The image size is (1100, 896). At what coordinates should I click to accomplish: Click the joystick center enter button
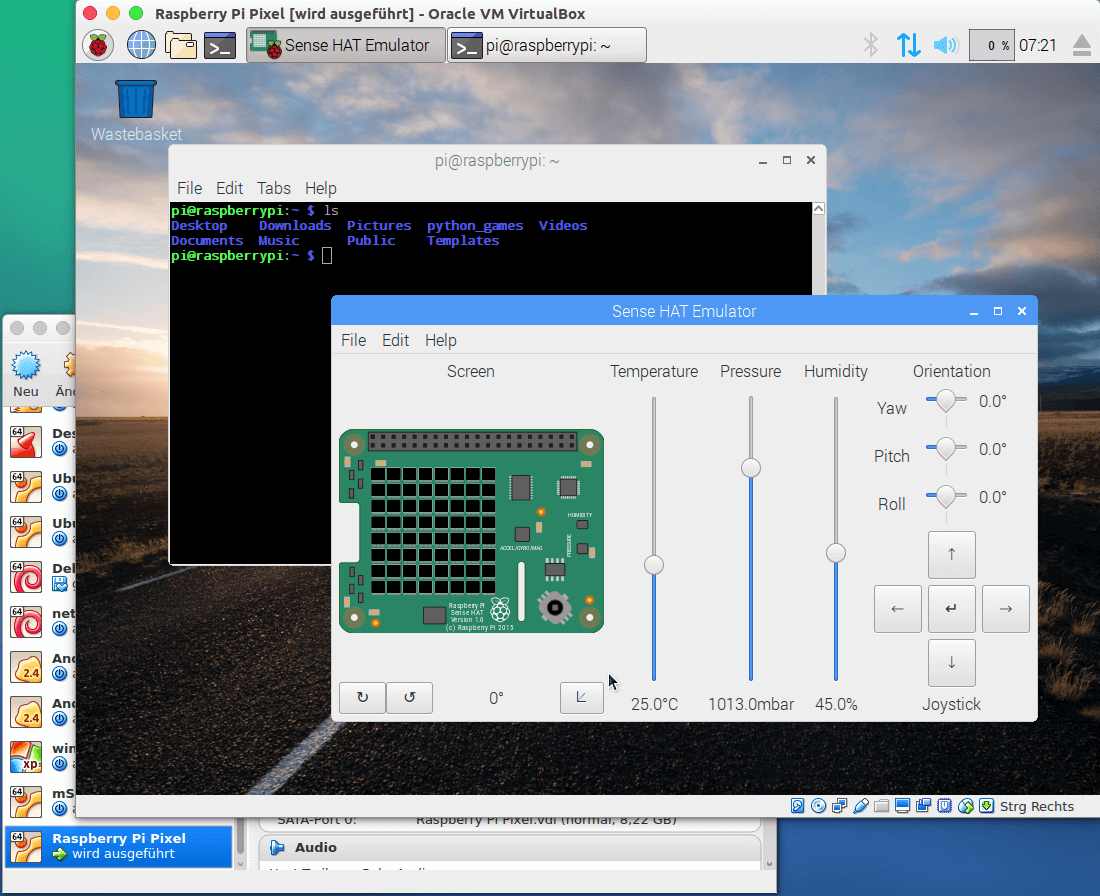point(951,608)
